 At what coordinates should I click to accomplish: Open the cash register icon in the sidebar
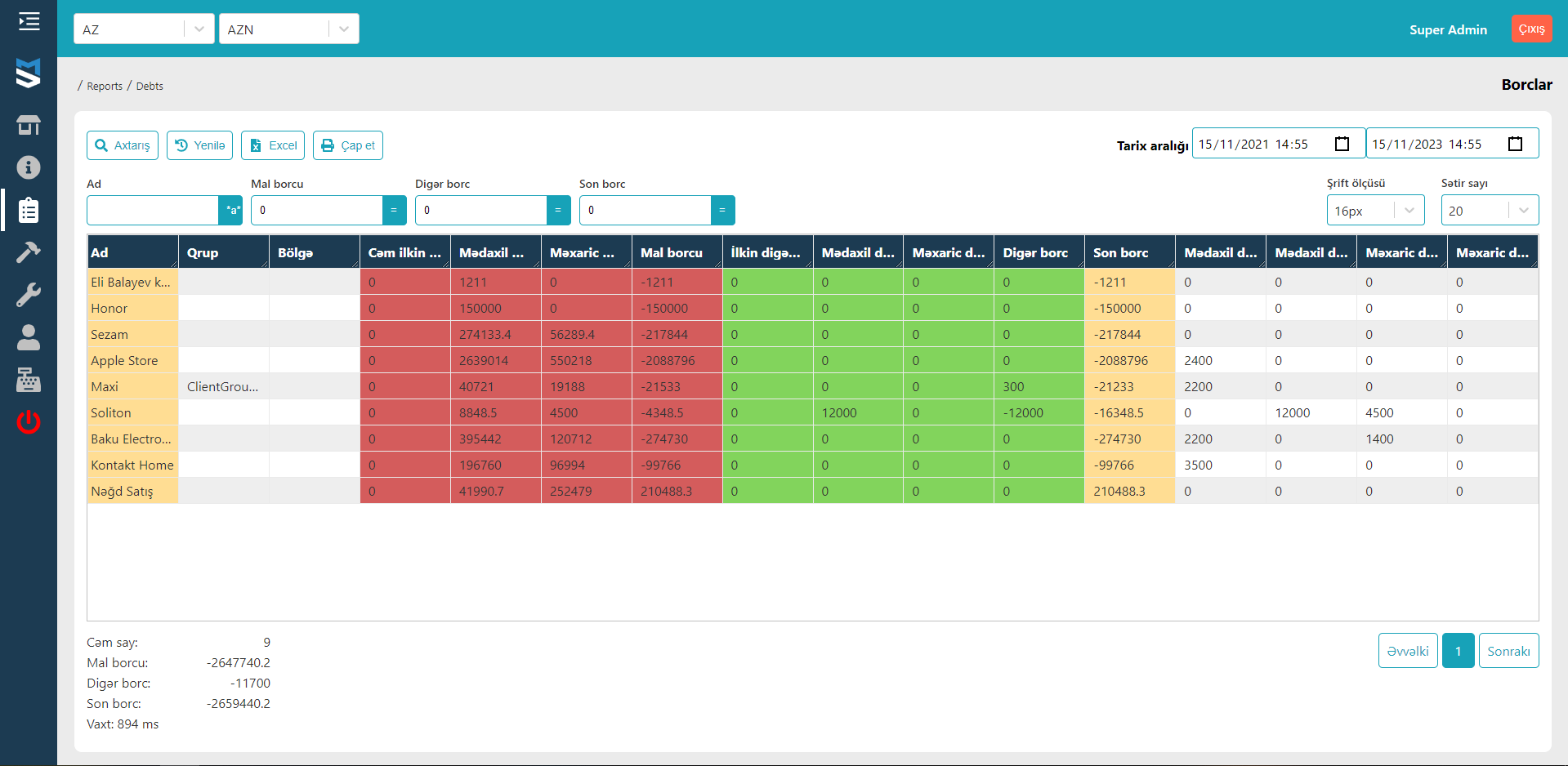point(29,380)
